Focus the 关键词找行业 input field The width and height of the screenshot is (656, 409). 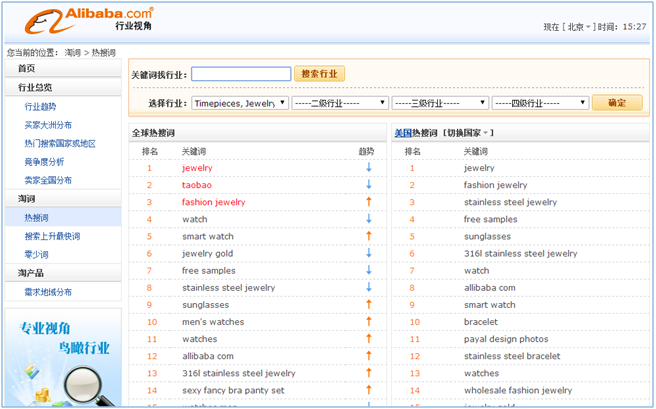(241, 74)
